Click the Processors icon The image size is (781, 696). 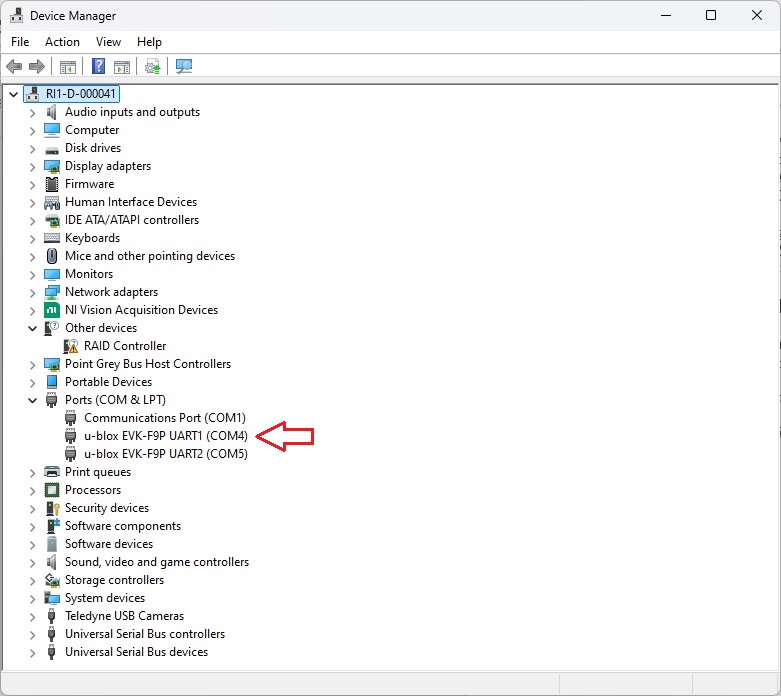(52, 490)
